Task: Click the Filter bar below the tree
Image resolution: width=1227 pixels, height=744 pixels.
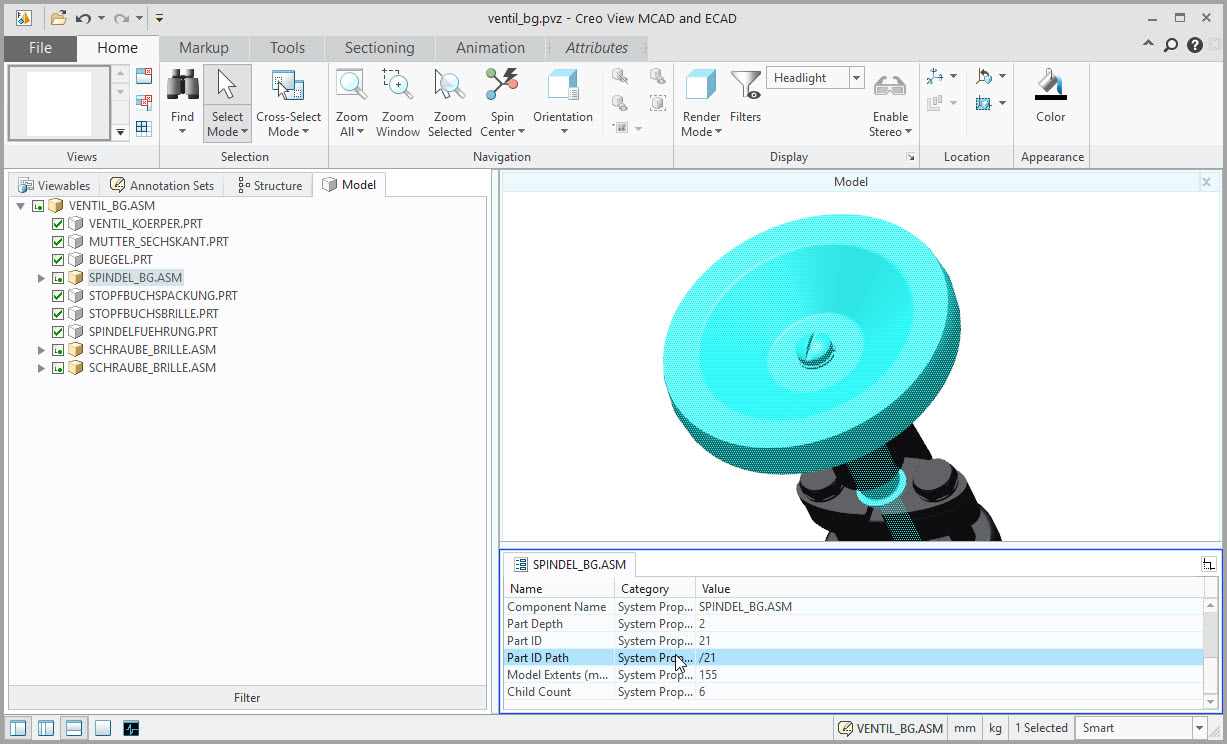Action: (x=247, y=698)
